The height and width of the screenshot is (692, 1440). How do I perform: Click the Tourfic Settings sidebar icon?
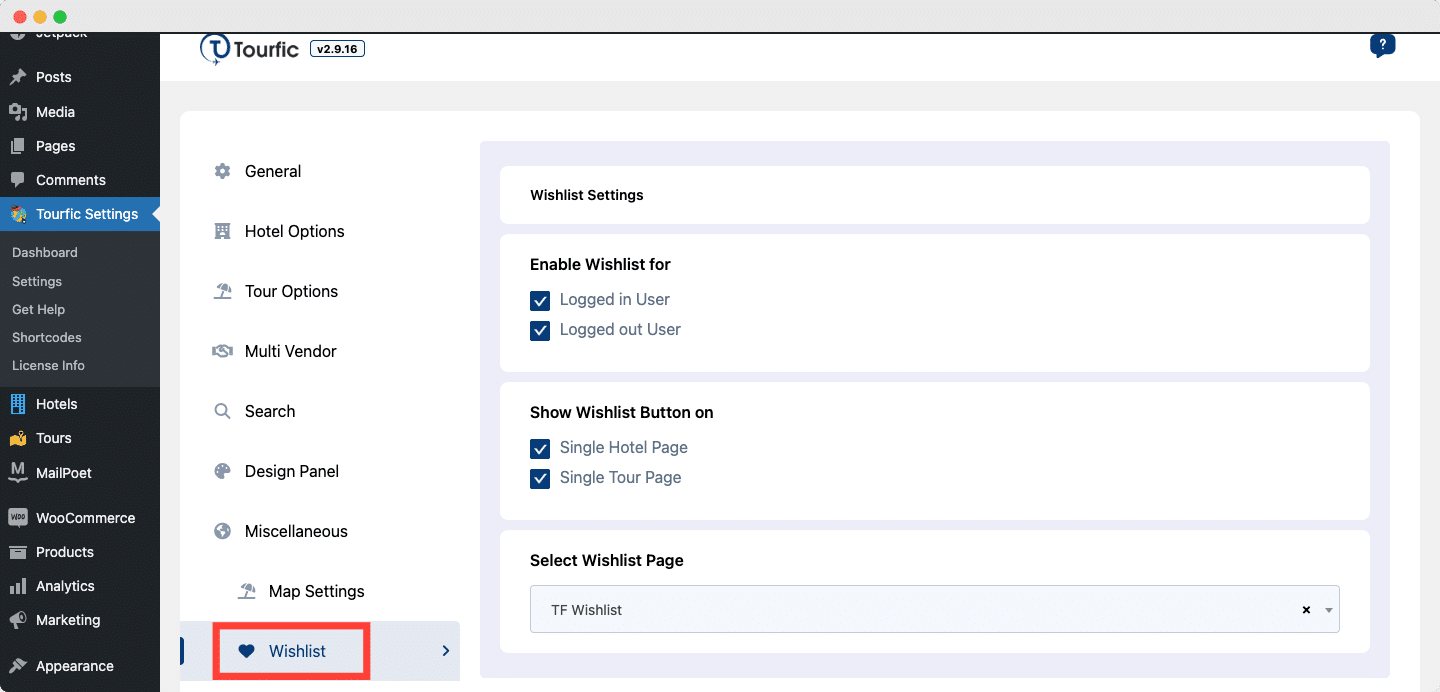(x=18, y=214)
